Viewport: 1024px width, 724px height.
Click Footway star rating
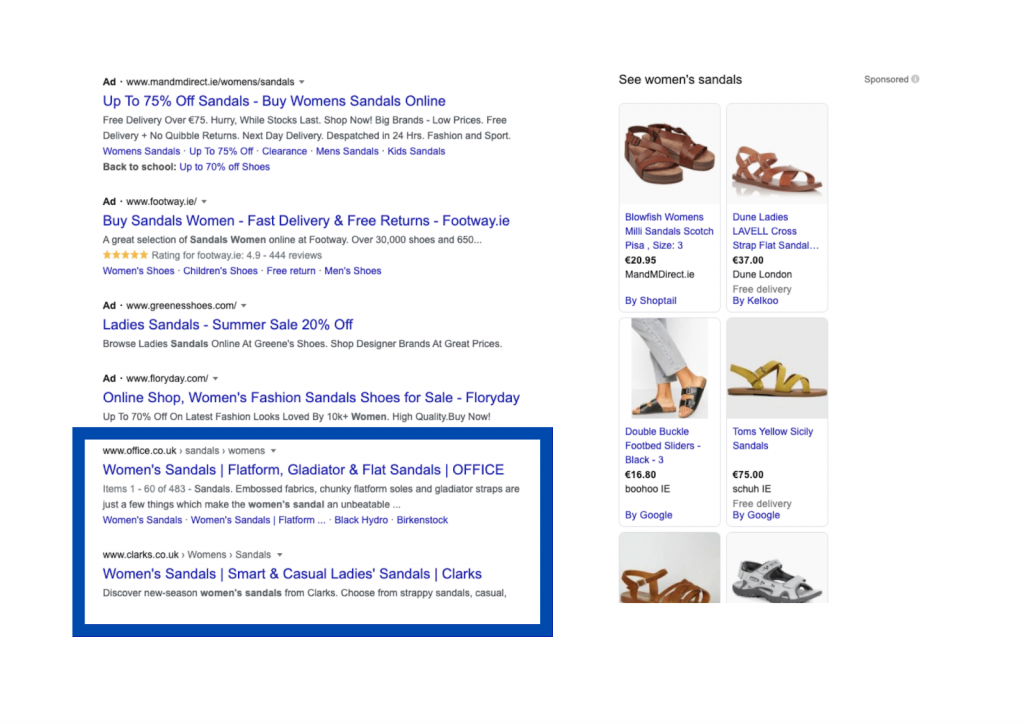pyautogui.click(x=125, y=255)
